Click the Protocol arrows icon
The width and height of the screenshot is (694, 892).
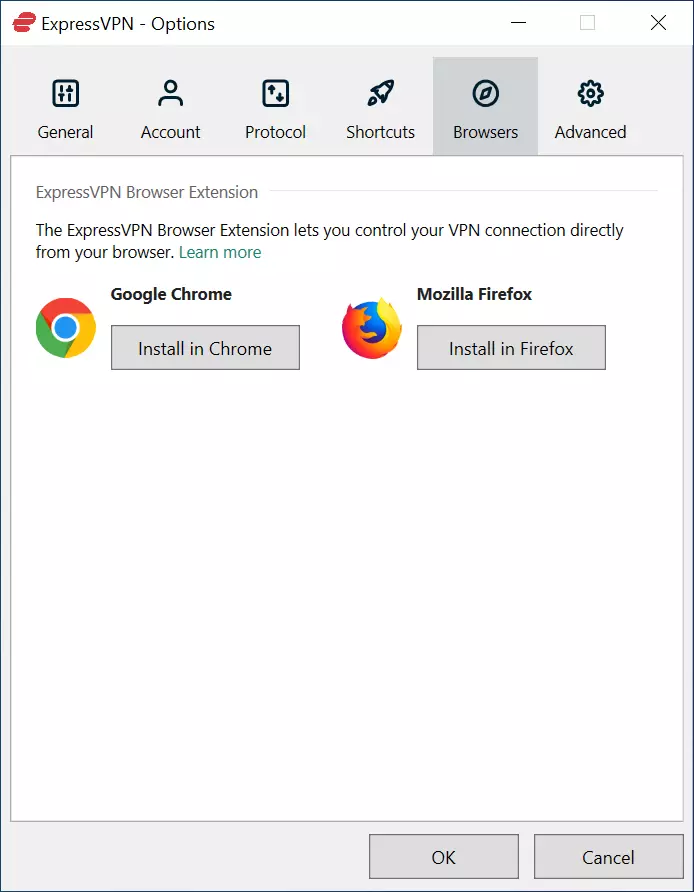[275, 94]
